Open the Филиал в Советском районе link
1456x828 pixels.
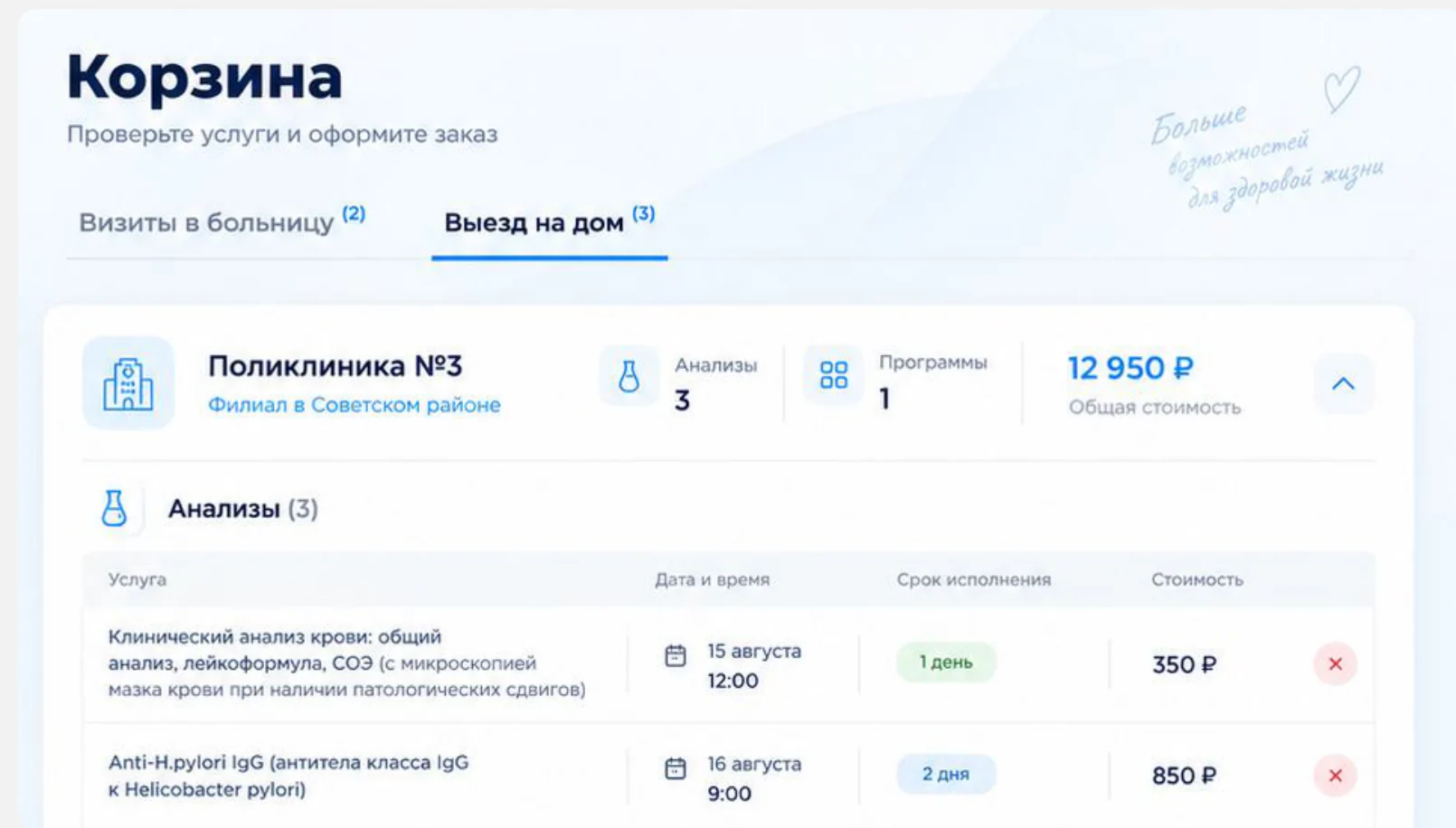pyautogui.click(x=355, y=405)
